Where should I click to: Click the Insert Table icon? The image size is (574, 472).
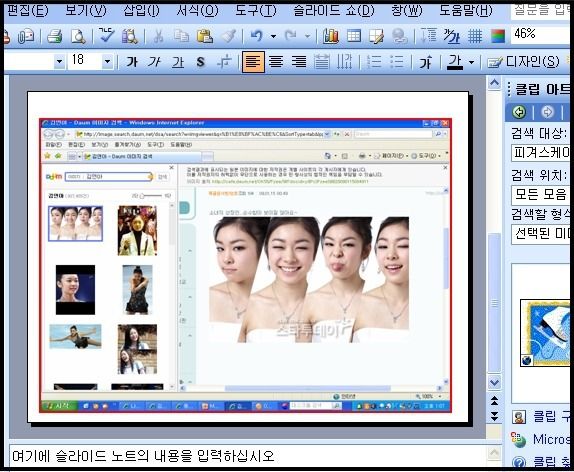point(354,36)
